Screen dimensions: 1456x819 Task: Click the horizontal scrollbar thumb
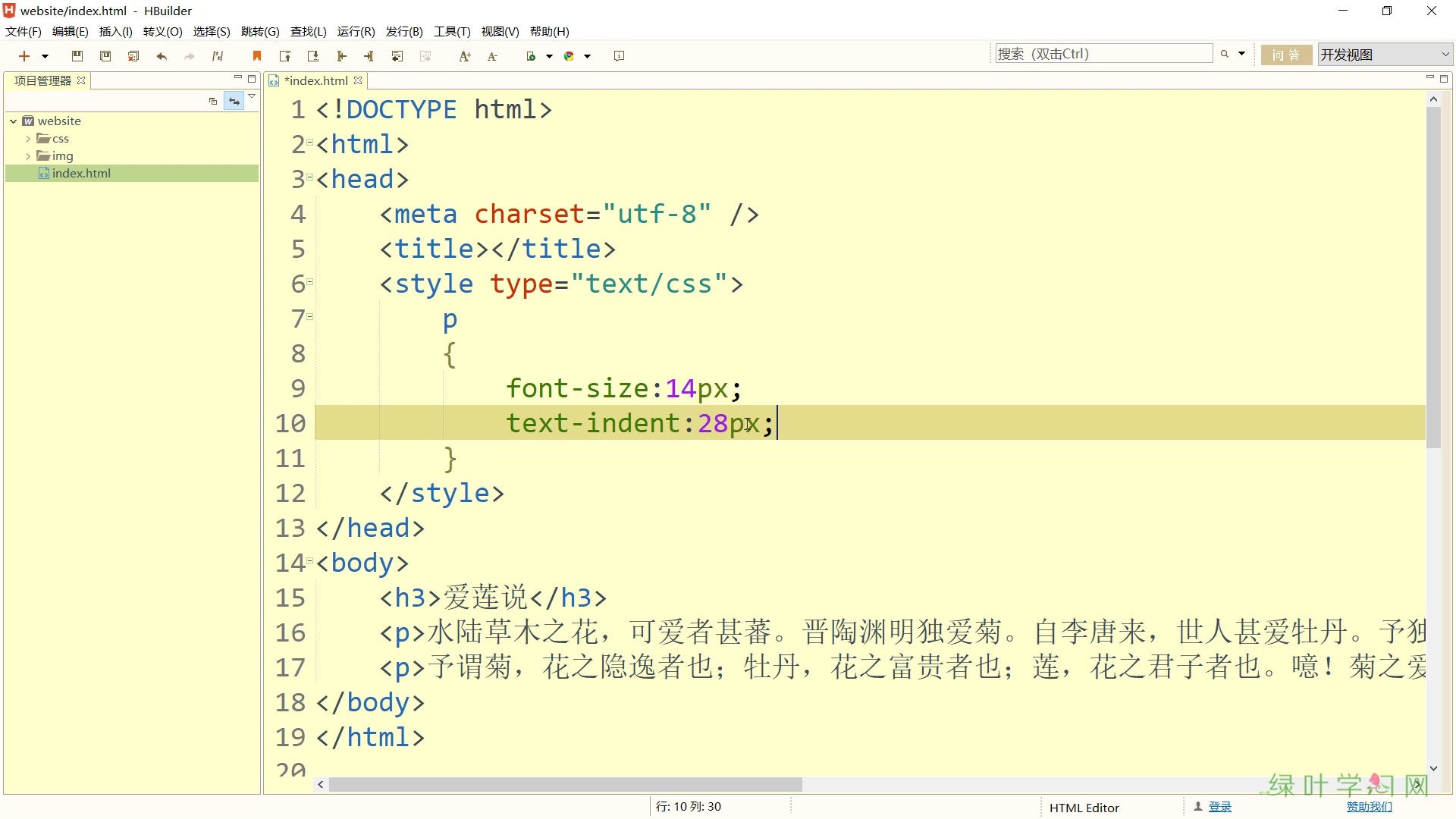[x=565, y=785]
